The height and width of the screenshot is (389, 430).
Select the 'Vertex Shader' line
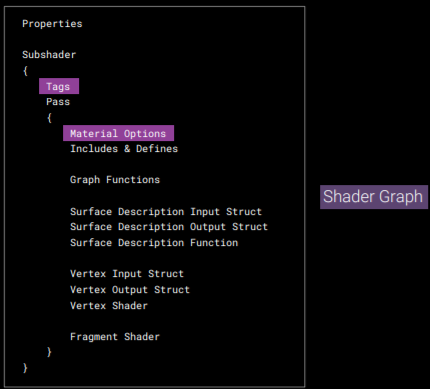pos(109,306)
